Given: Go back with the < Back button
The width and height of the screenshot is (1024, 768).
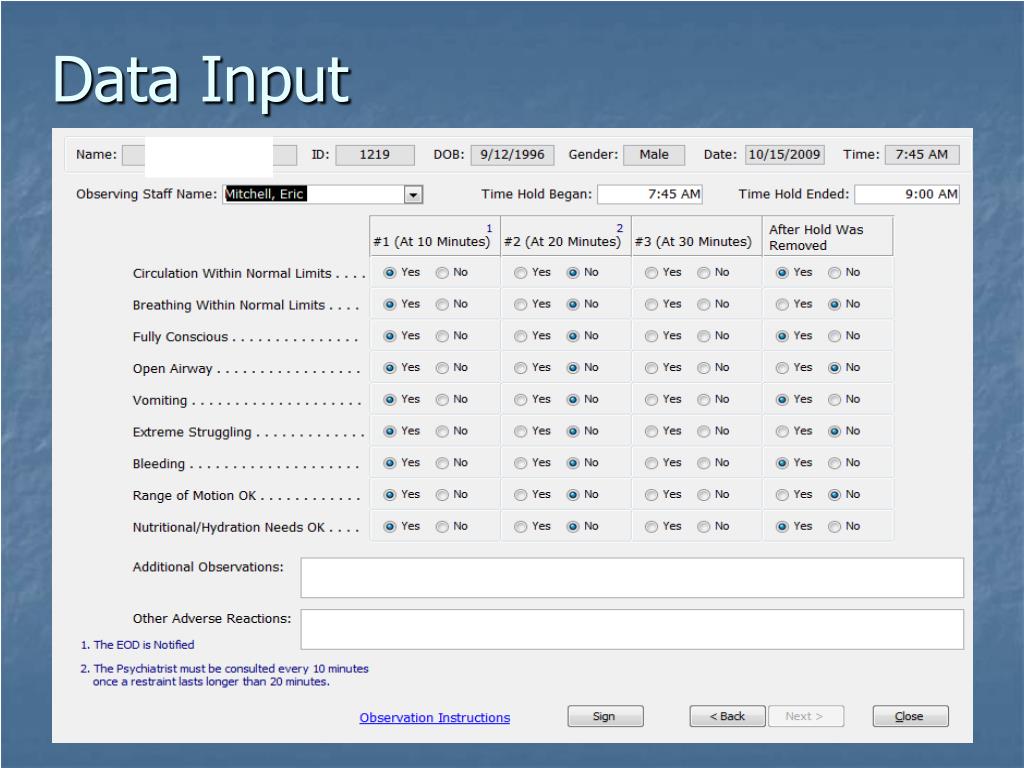Looking at the screenshot, I should pos(727,716).
